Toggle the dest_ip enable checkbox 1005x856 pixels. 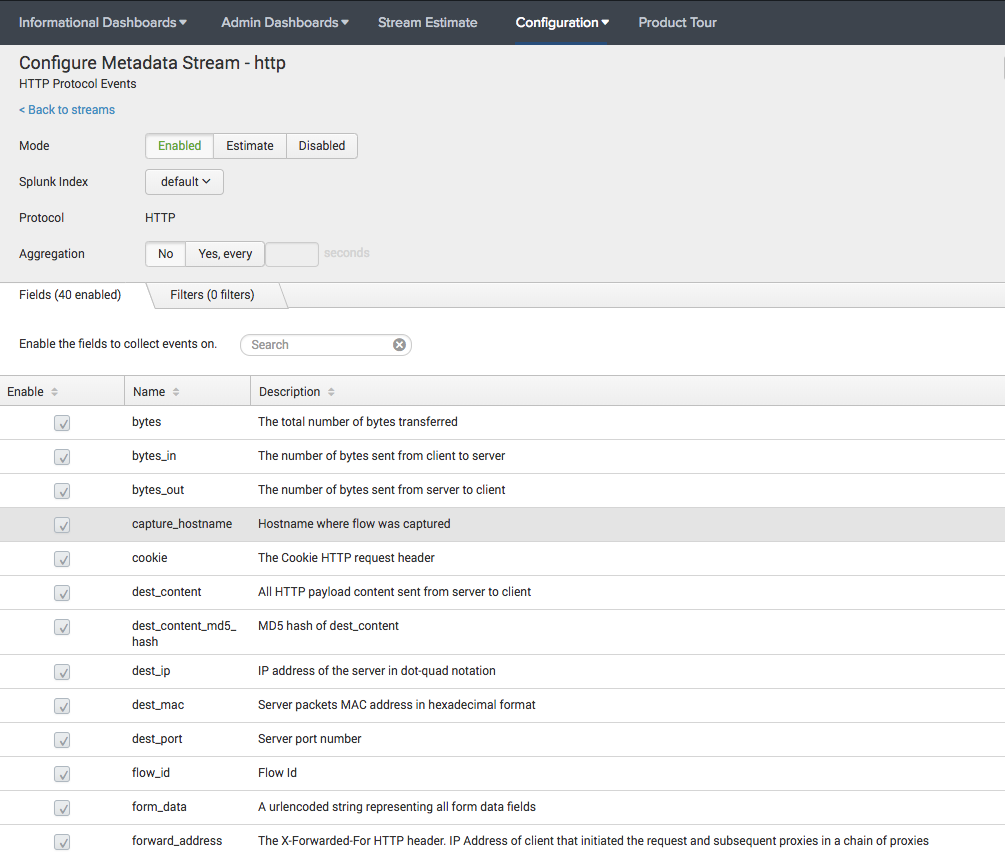pyautogui.click(x=62, y=672)
